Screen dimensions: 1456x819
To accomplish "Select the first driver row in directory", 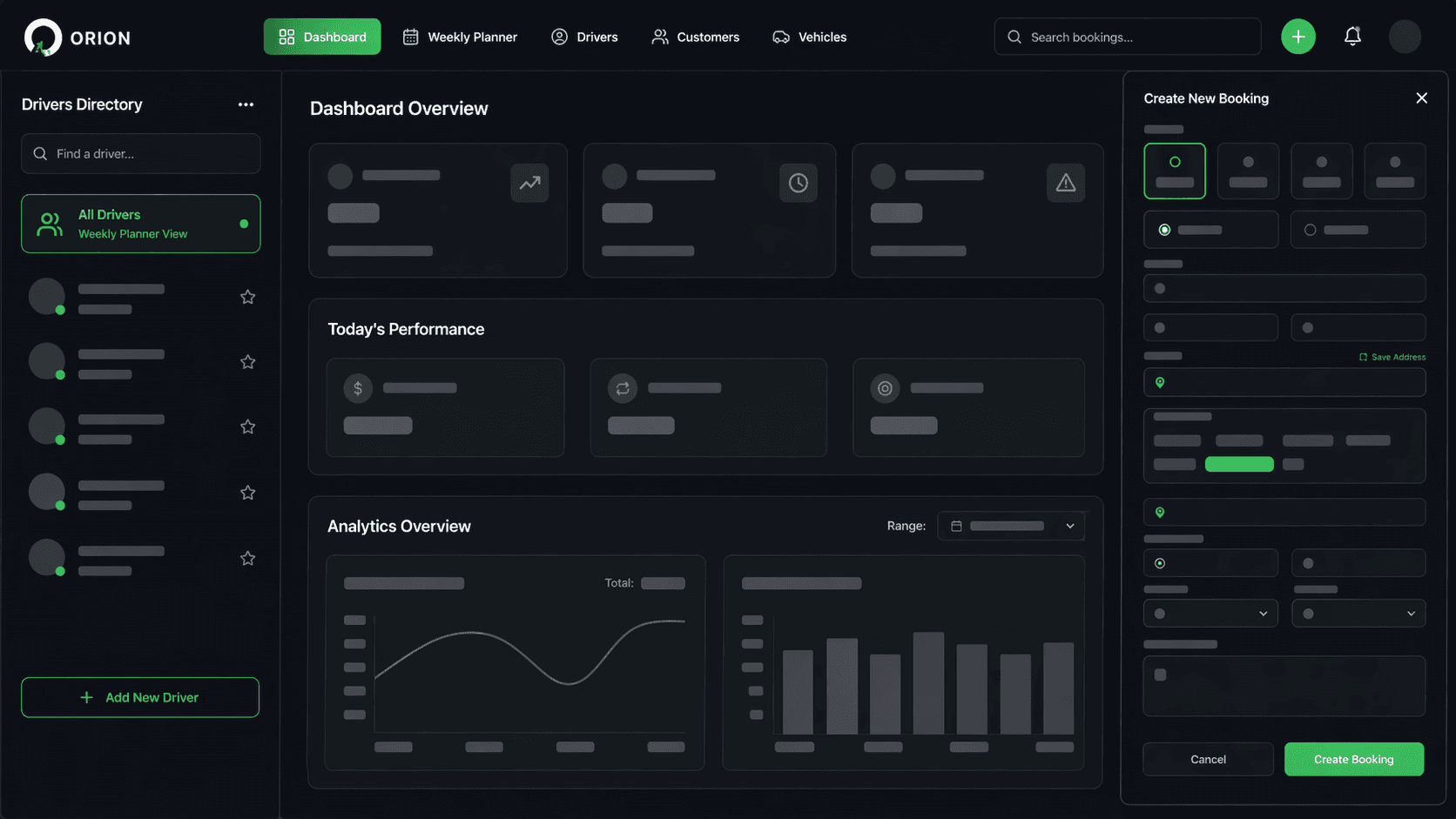I will (x=141, y=297).
